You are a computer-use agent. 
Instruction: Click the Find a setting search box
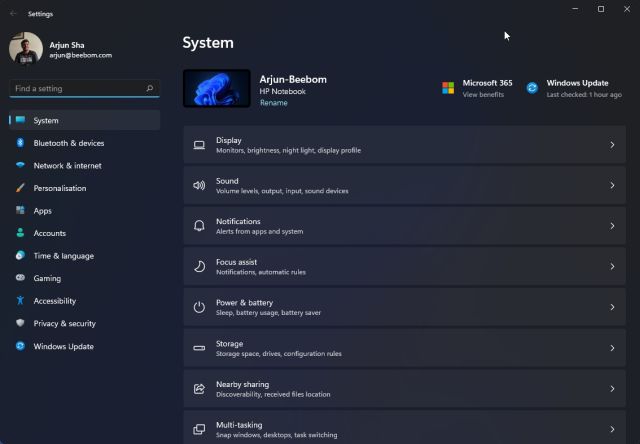coord(84,89)
